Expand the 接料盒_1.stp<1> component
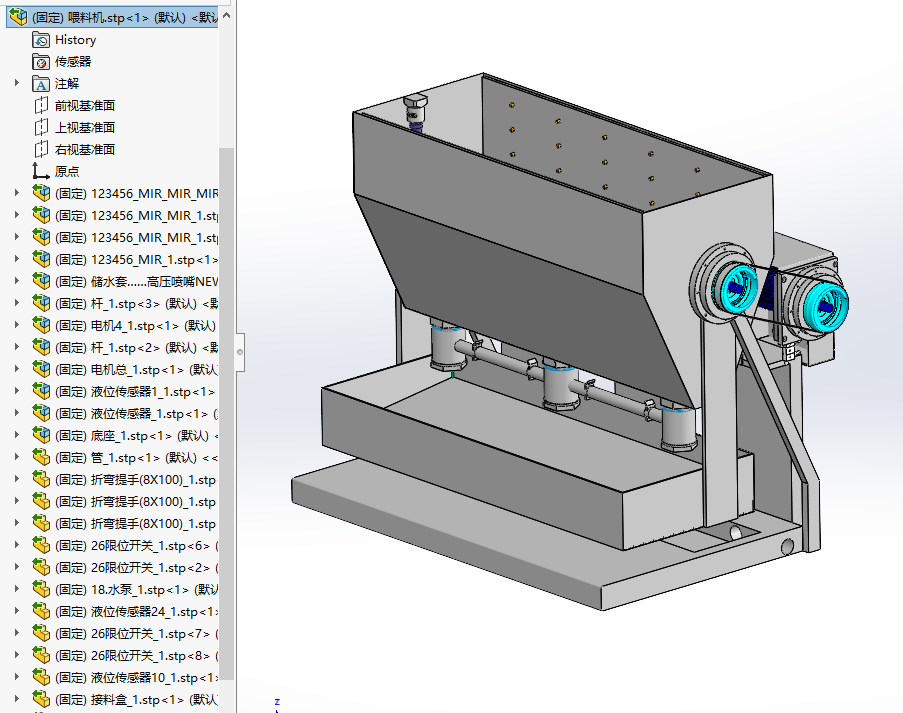The height and width of the screenshot is (713, 903). (x=17, y=699)
